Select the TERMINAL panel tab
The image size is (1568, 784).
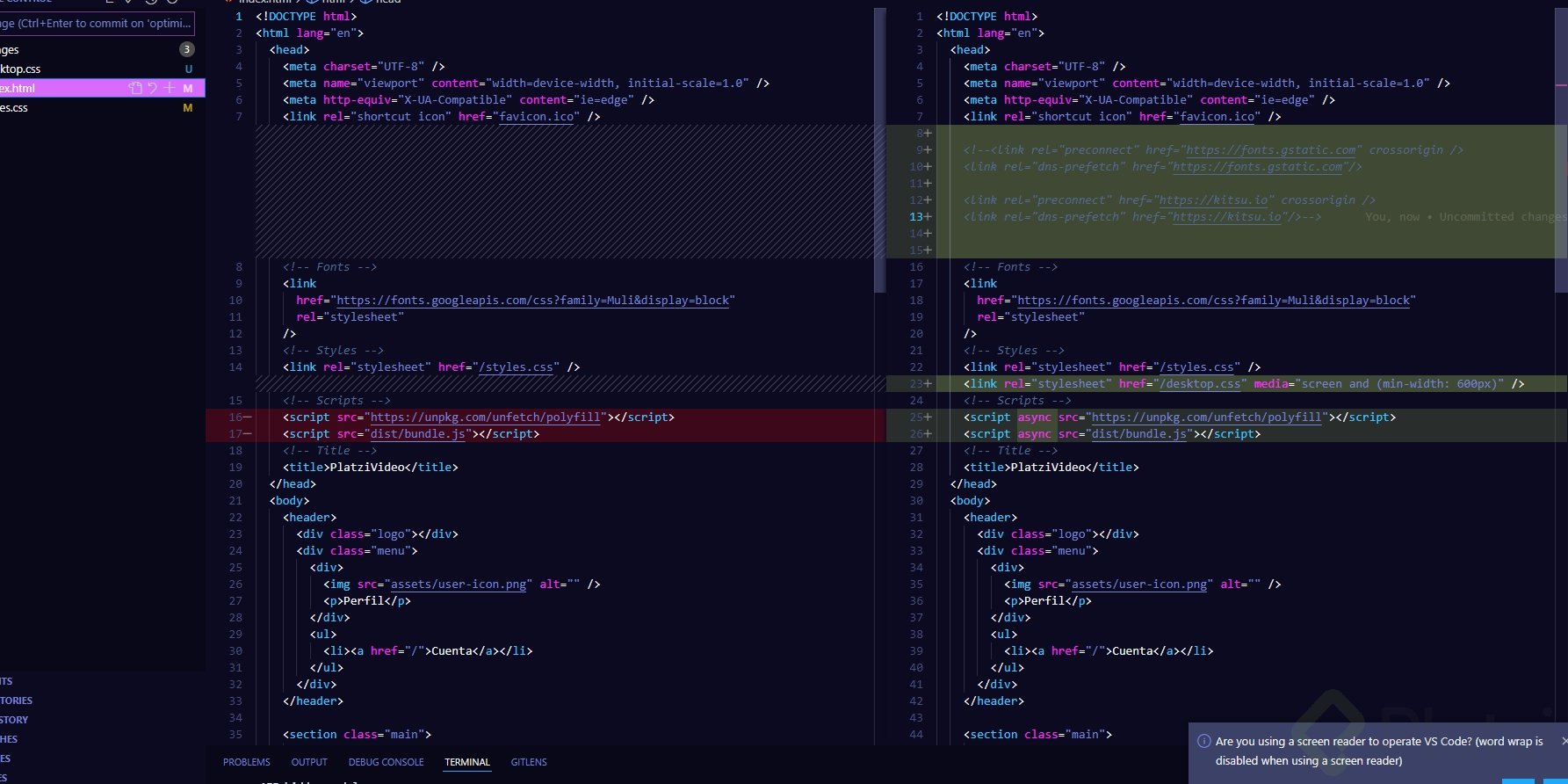coord(467,762)
